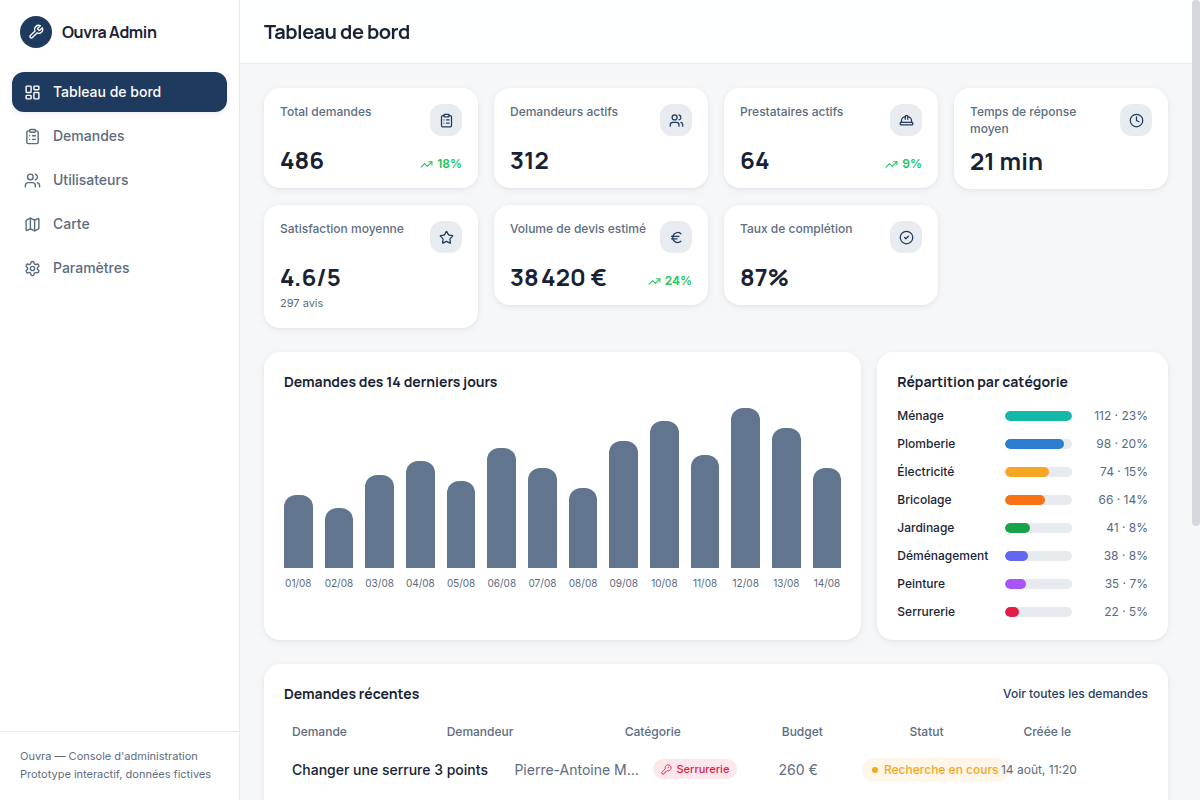Click the 02/08 bar in the chart
Image resolution: width=1200 pixels, height=800 pixels.
pos(339,538)
